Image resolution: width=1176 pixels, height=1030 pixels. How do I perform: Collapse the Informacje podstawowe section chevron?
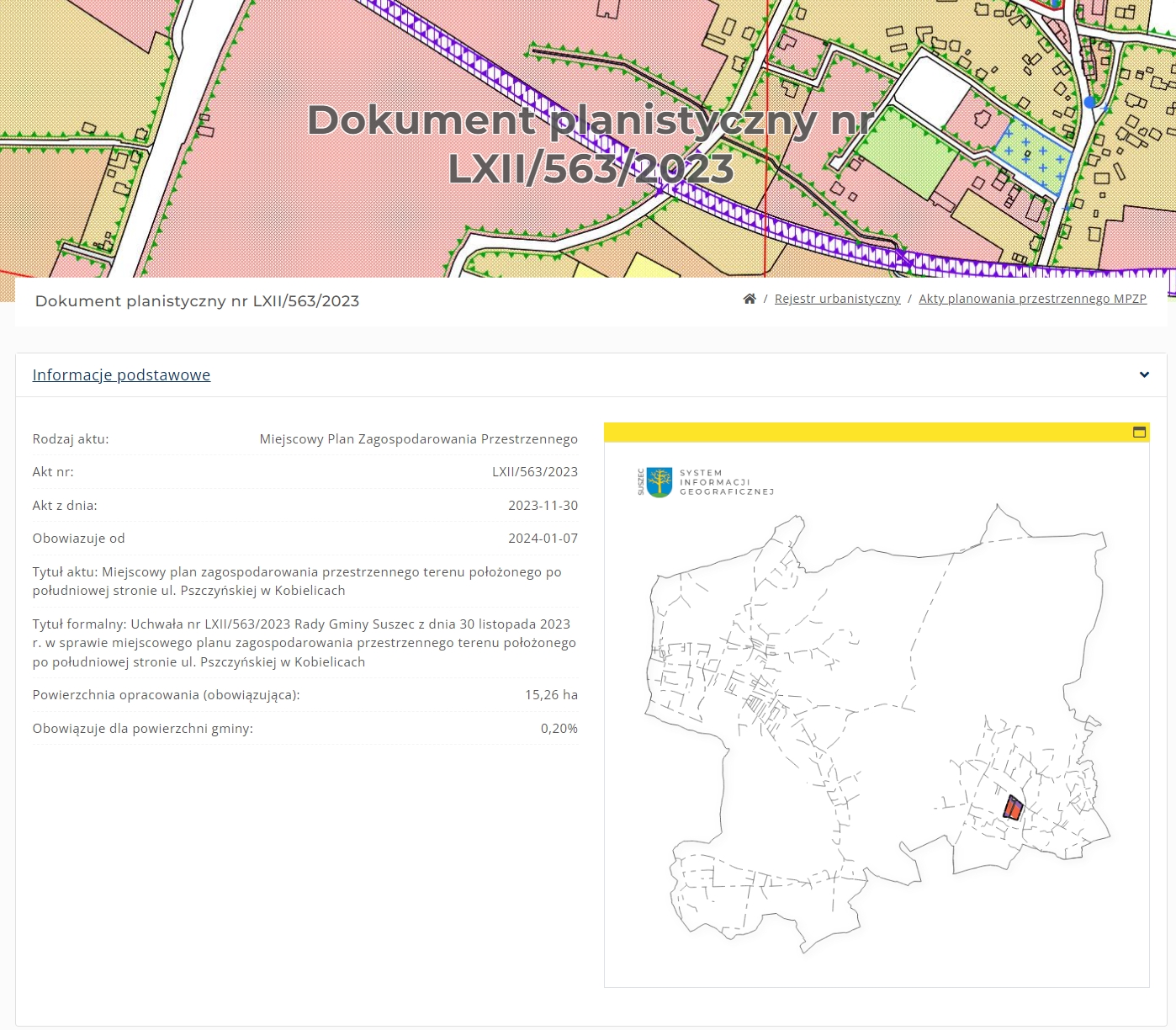pyautogui.click(x=1144, y=375)
